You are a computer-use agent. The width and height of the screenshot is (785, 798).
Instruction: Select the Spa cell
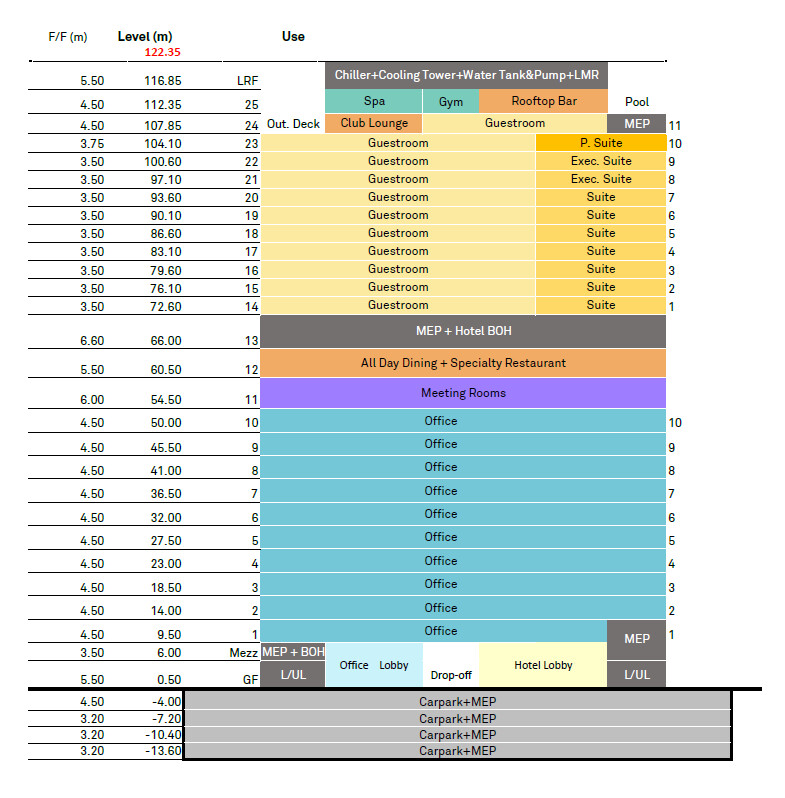[x=374, y=101]
